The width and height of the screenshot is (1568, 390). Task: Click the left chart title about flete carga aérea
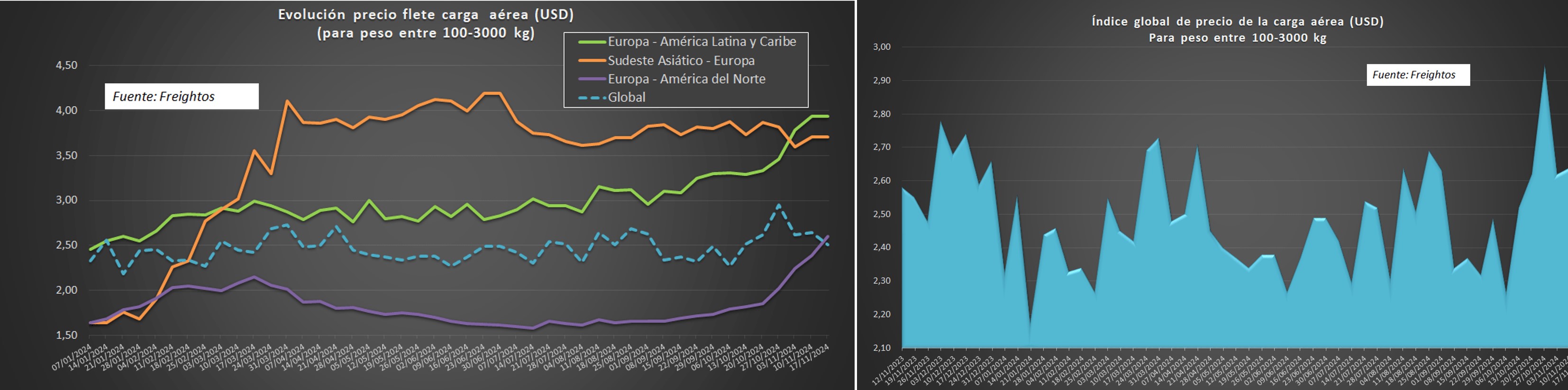426,23
